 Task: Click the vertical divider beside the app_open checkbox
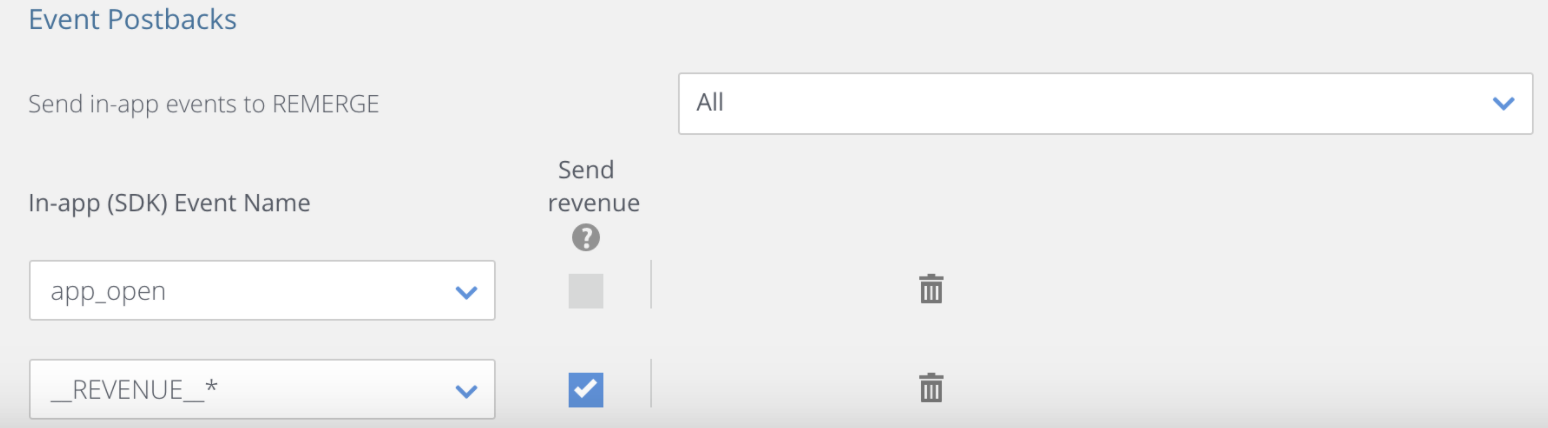(x=651, y=285)
